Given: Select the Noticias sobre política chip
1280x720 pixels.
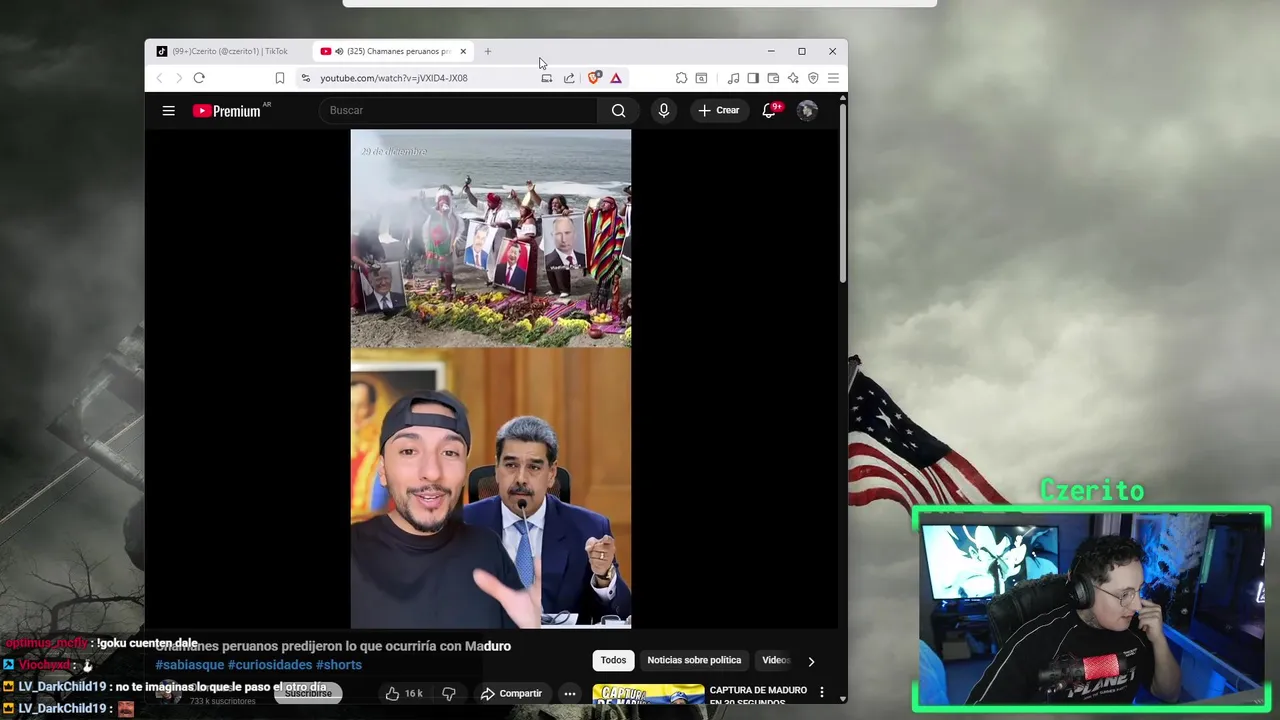Looking at the screenshot, I should (x=694, y=660).
